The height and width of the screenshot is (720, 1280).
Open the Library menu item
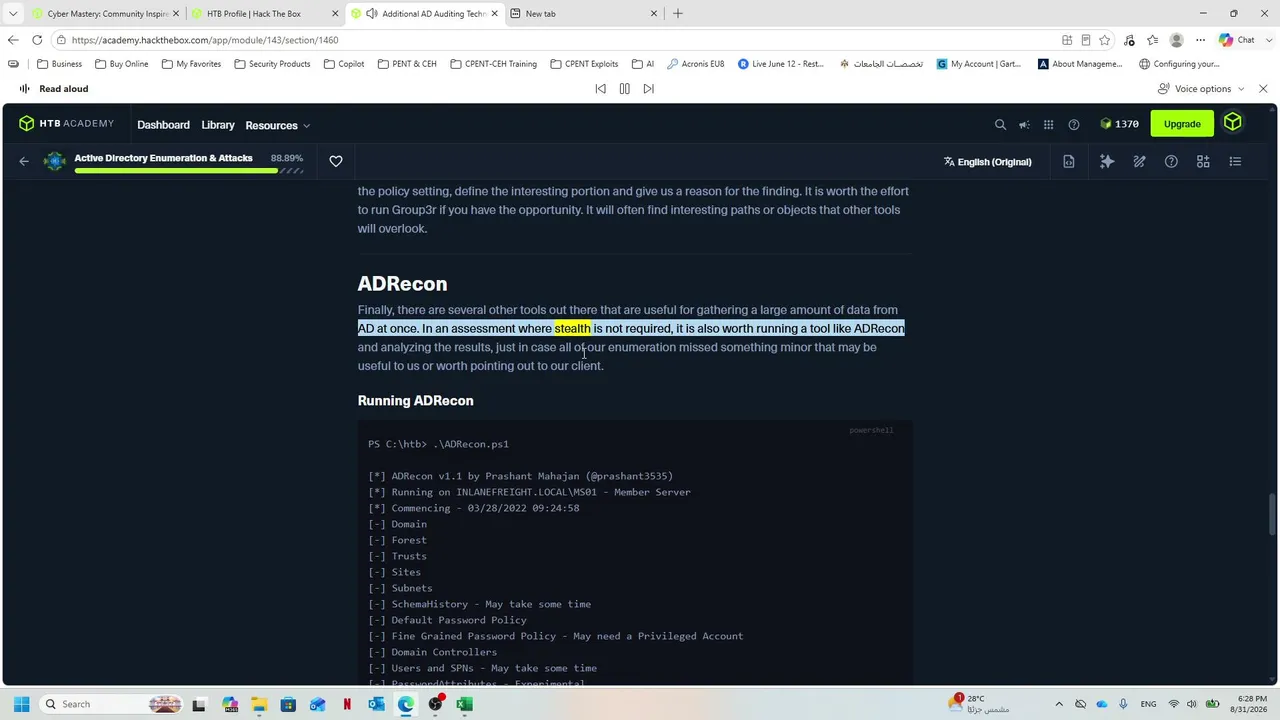pos(218,125)
